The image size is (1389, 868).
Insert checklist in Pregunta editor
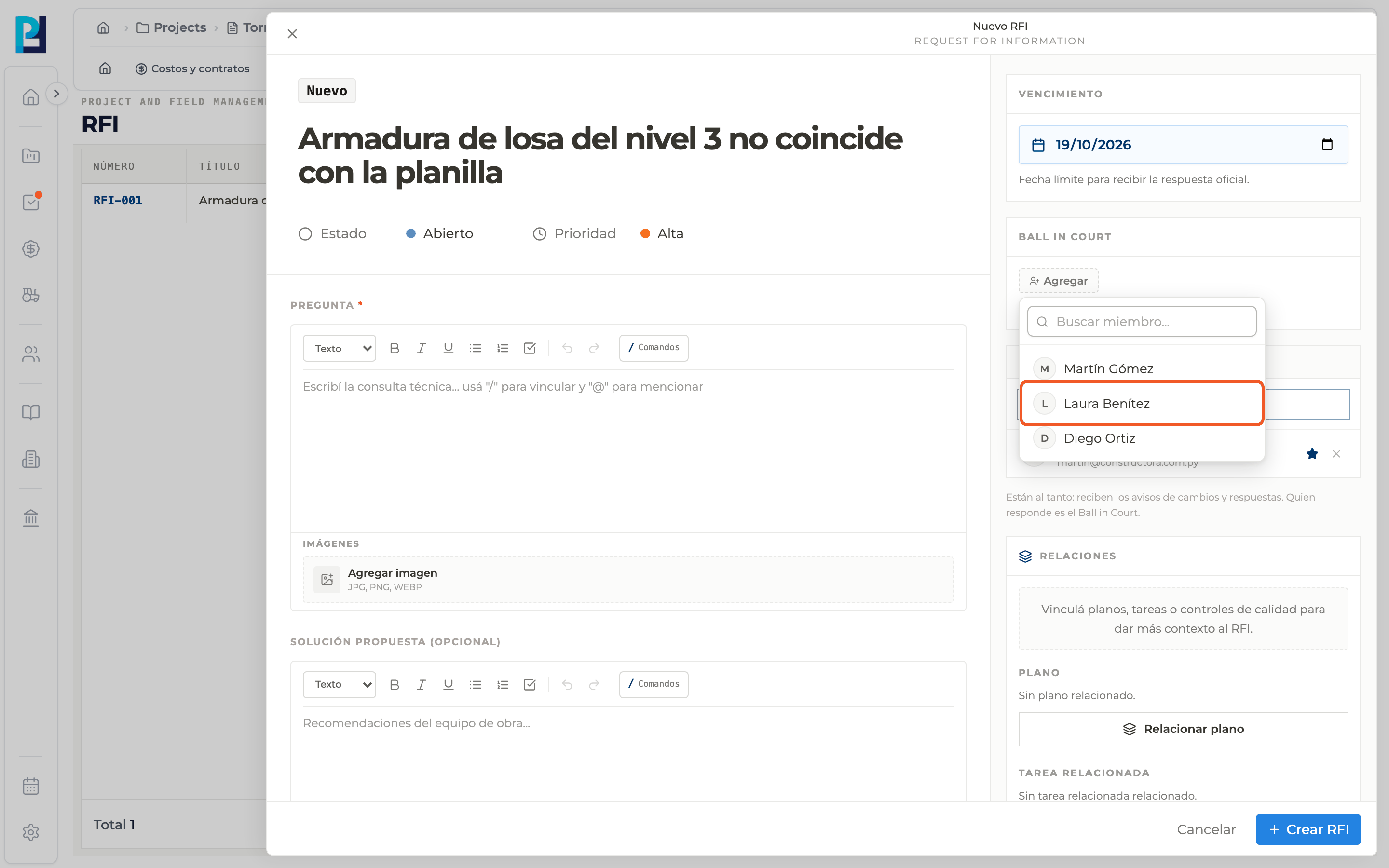[530, 348]
